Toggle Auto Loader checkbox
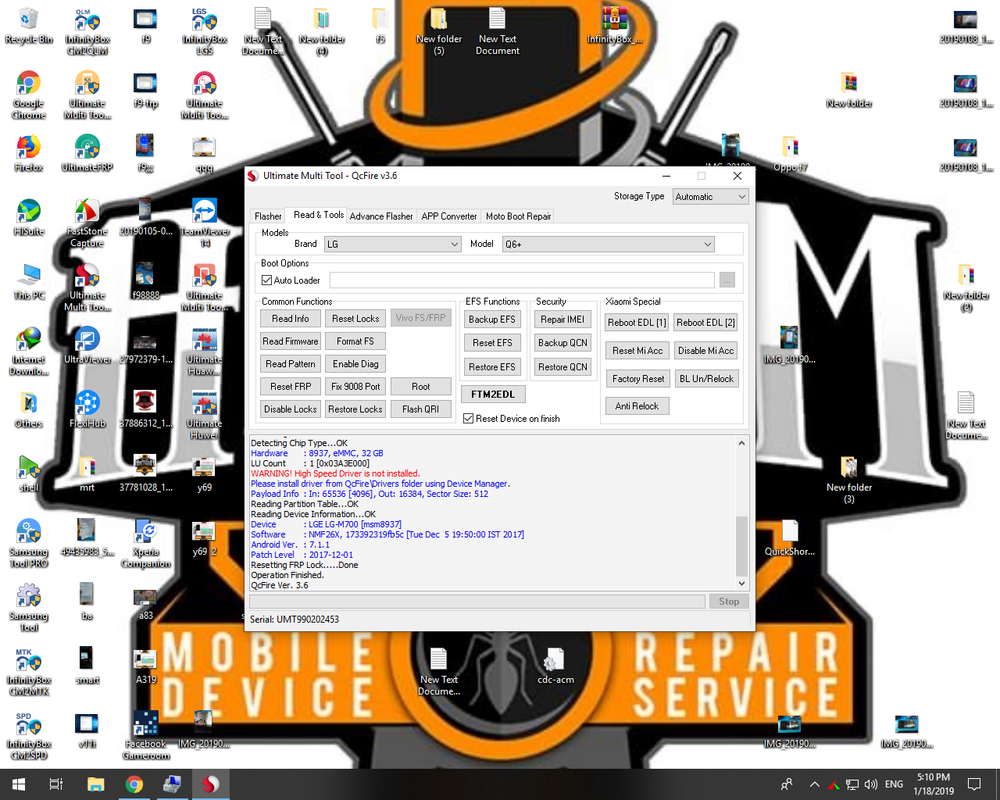 pyautogui.click(x=267, y=280)
